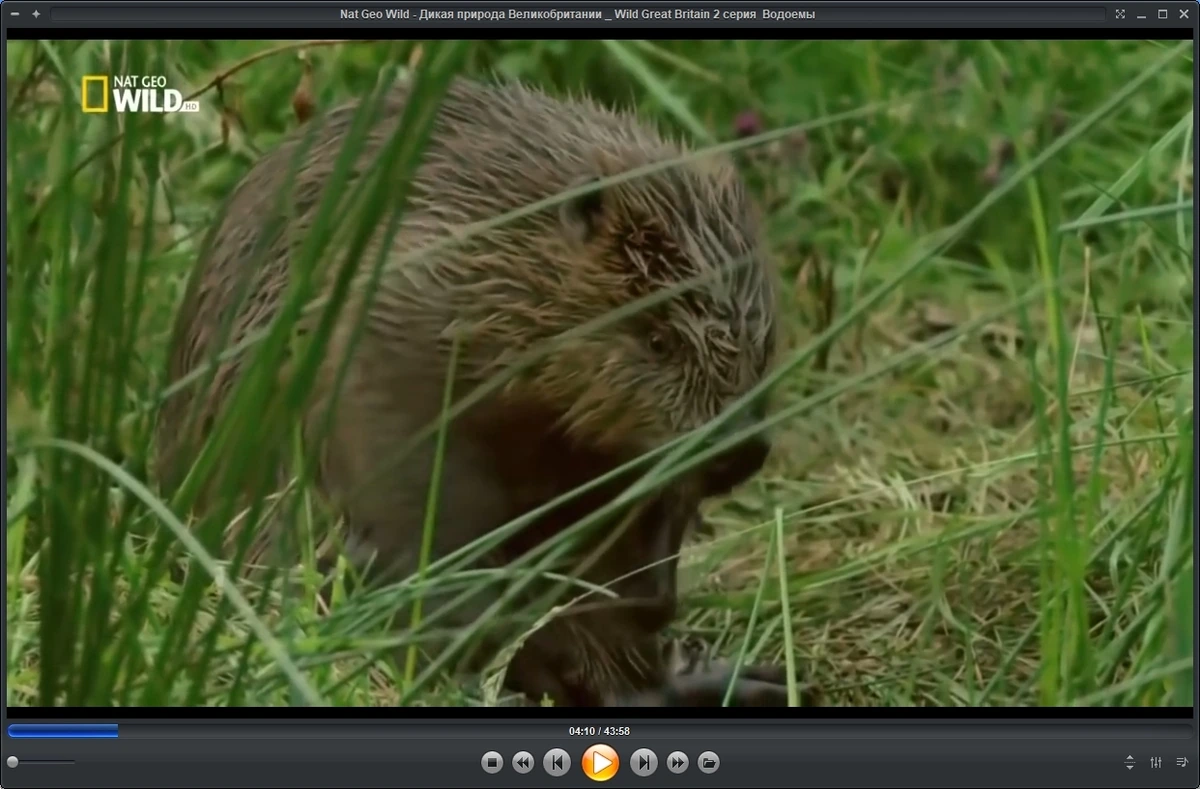The height and width of the screenshot is (789, 1200).
Task: Expand the up/down arrows control
Action: [1130, 762]
